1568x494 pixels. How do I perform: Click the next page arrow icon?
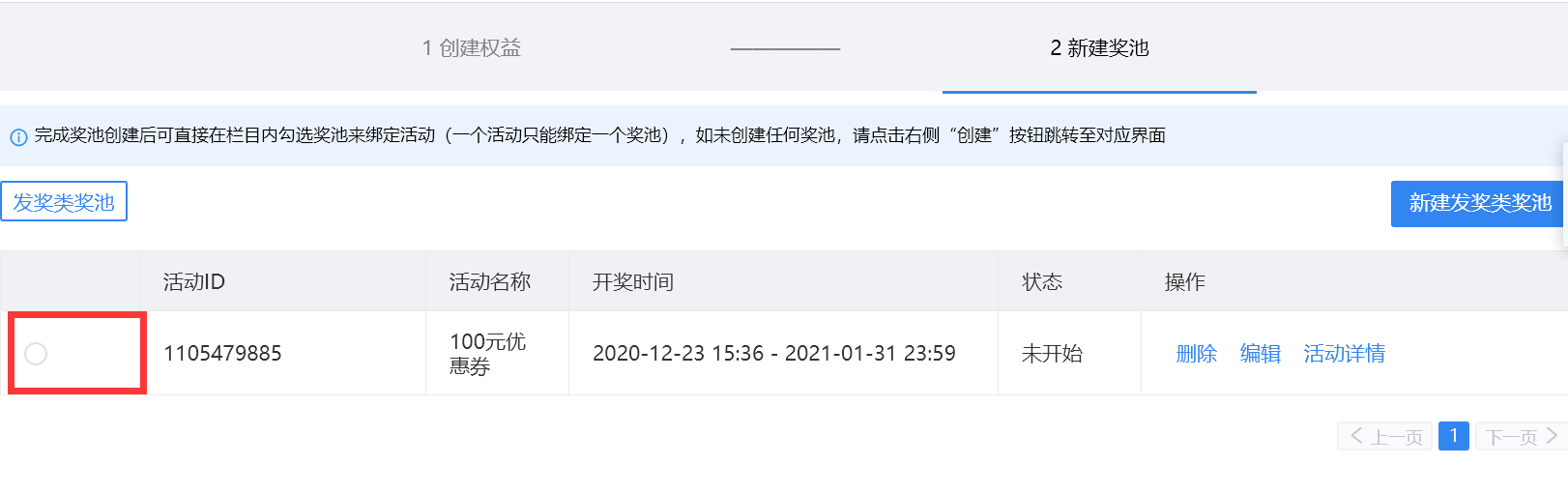1552,436
